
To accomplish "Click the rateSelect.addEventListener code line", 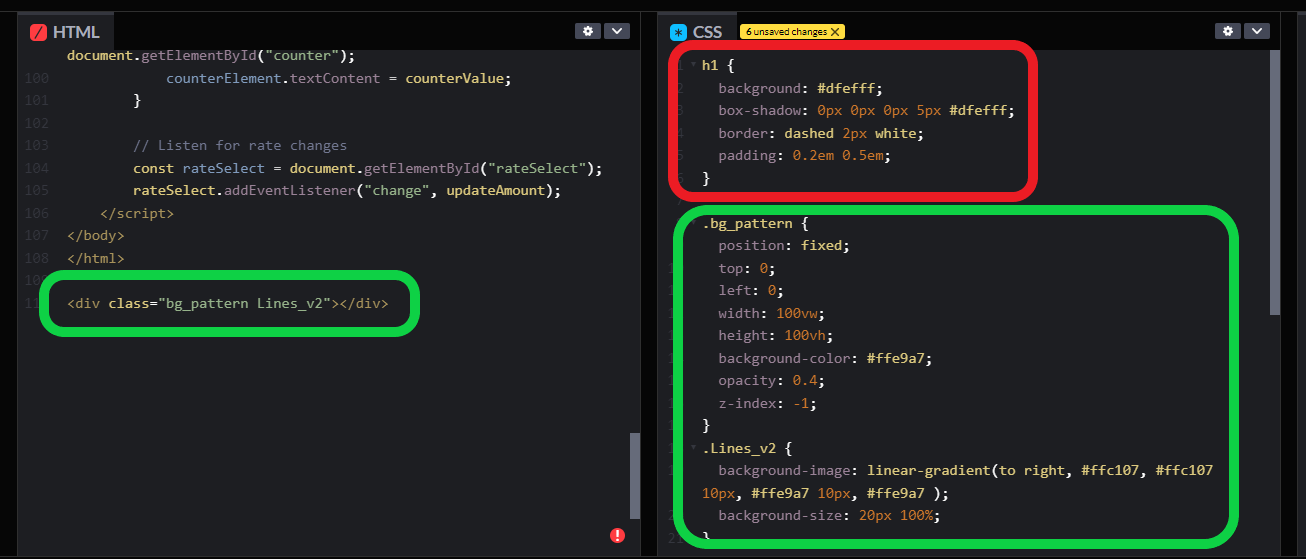I will point(347,190).
